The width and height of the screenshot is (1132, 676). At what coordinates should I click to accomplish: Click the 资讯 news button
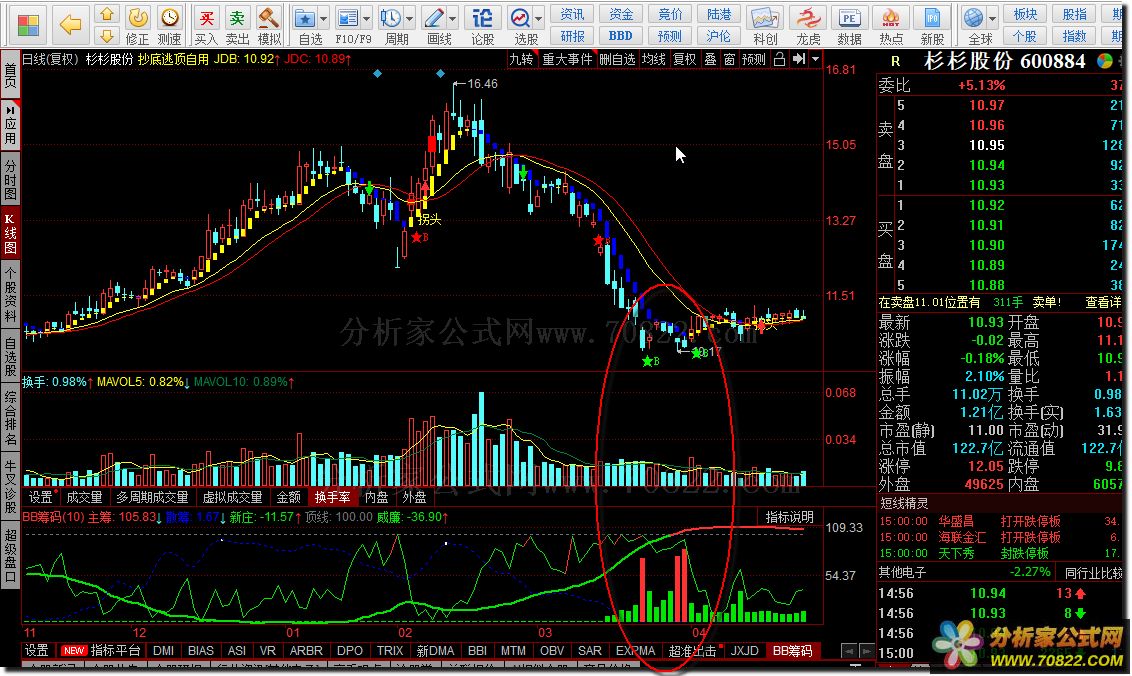click(572, 14)
